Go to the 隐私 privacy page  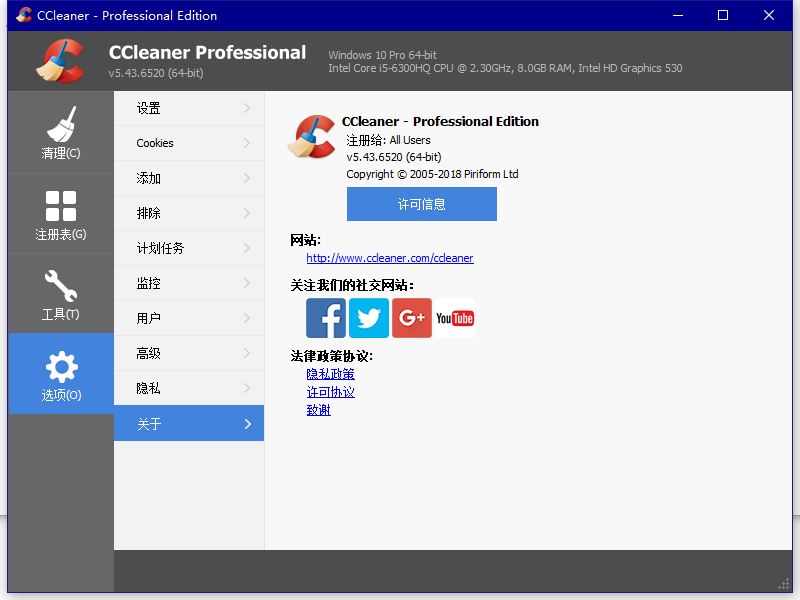(x=189, y=388)
